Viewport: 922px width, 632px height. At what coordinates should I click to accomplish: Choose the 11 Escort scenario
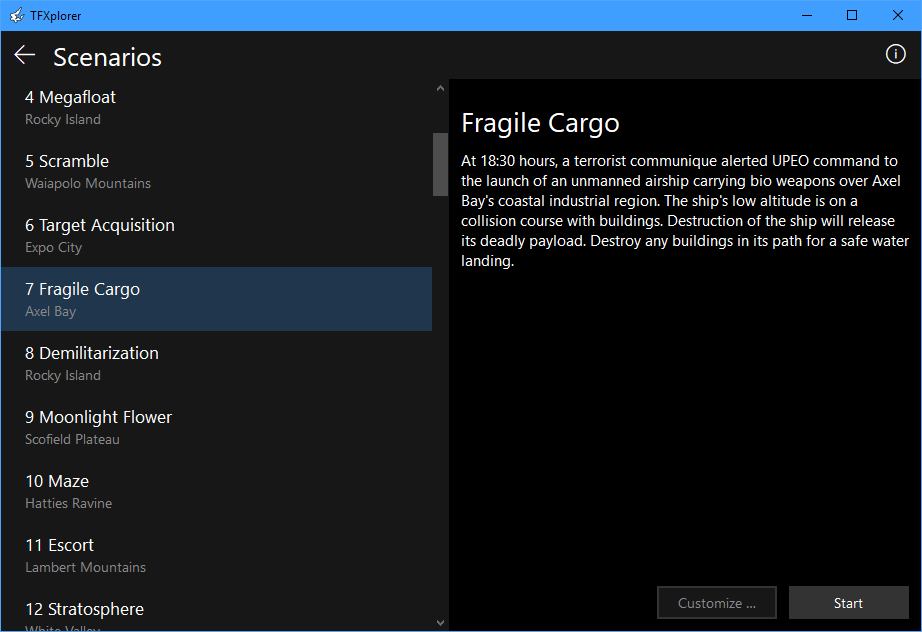(216, 555)
